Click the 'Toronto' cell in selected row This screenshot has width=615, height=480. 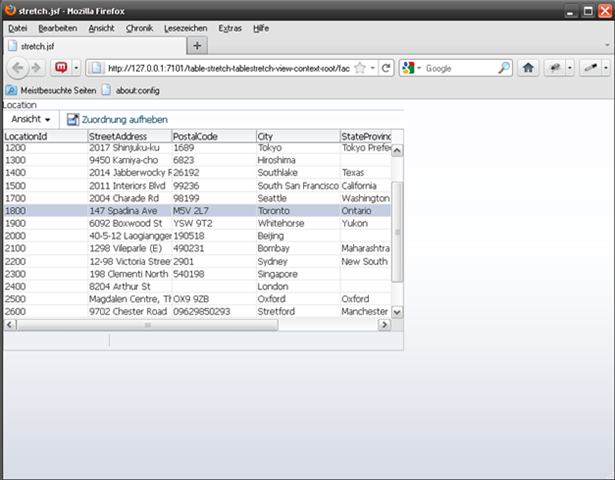coord(298,211)
